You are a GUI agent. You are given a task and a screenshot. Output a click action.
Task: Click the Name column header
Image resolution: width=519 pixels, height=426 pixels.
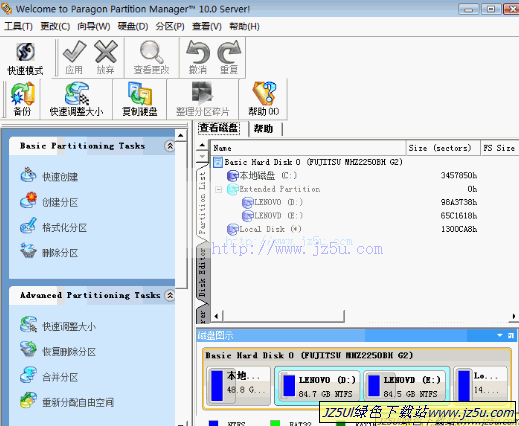308,148
